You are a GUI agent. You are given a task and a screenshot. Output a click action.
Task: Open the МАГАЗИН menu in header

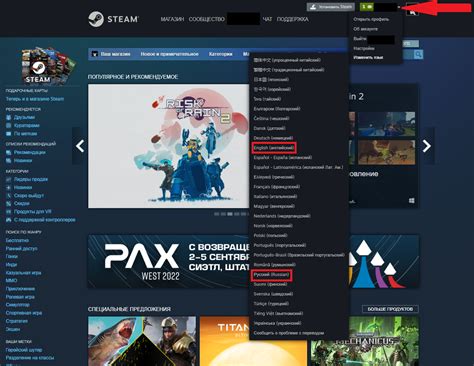tap(172, 19)
